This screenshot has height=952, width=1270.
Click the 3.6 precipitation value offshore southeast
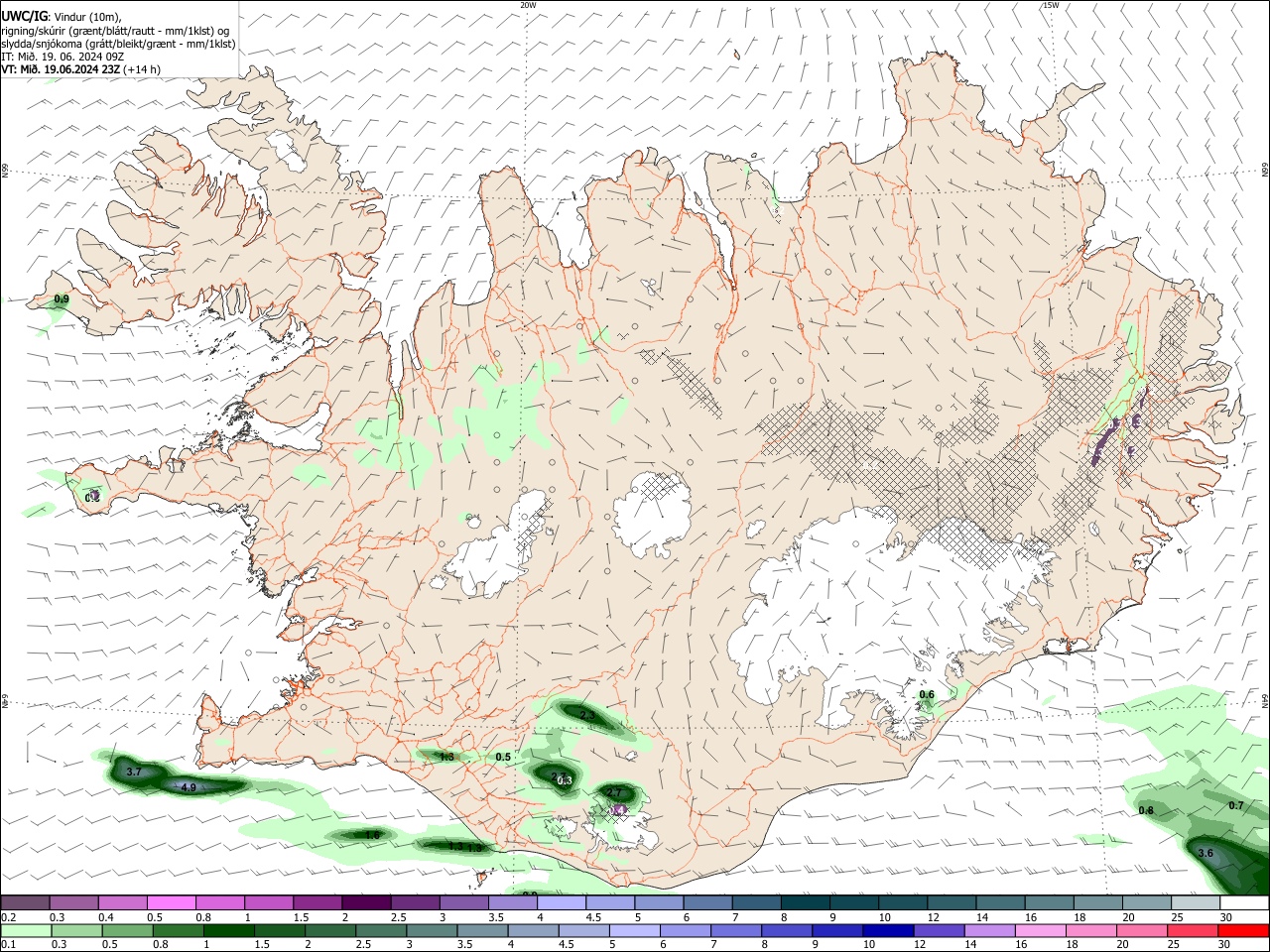coord(1206,853)
